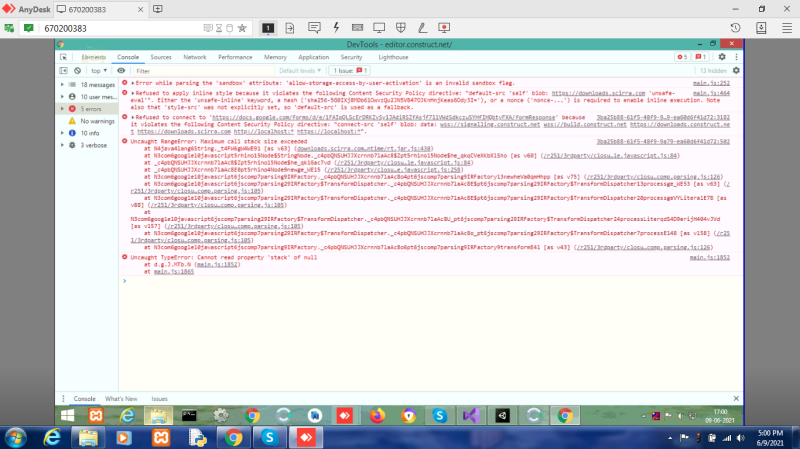Open AnyDesk keyboard settings icon
800x449 pixels.
pos(357,28)
